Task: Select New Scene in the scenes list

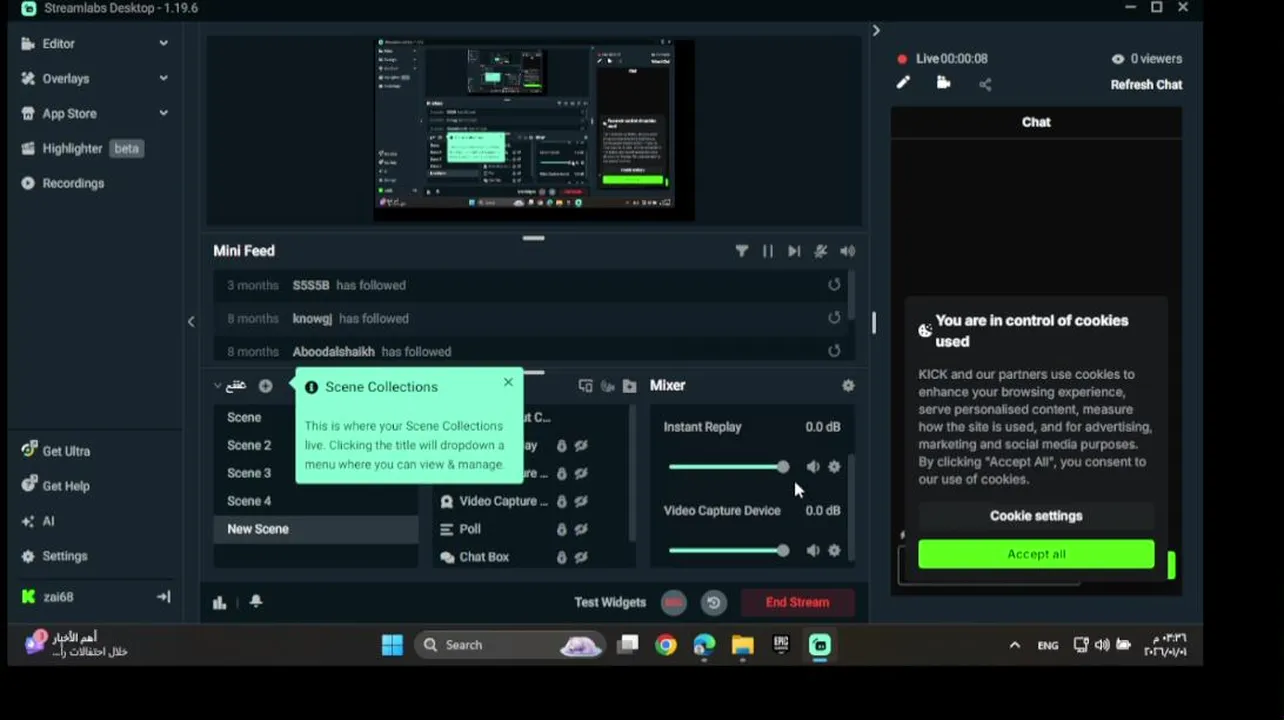Action: (316, 529)
